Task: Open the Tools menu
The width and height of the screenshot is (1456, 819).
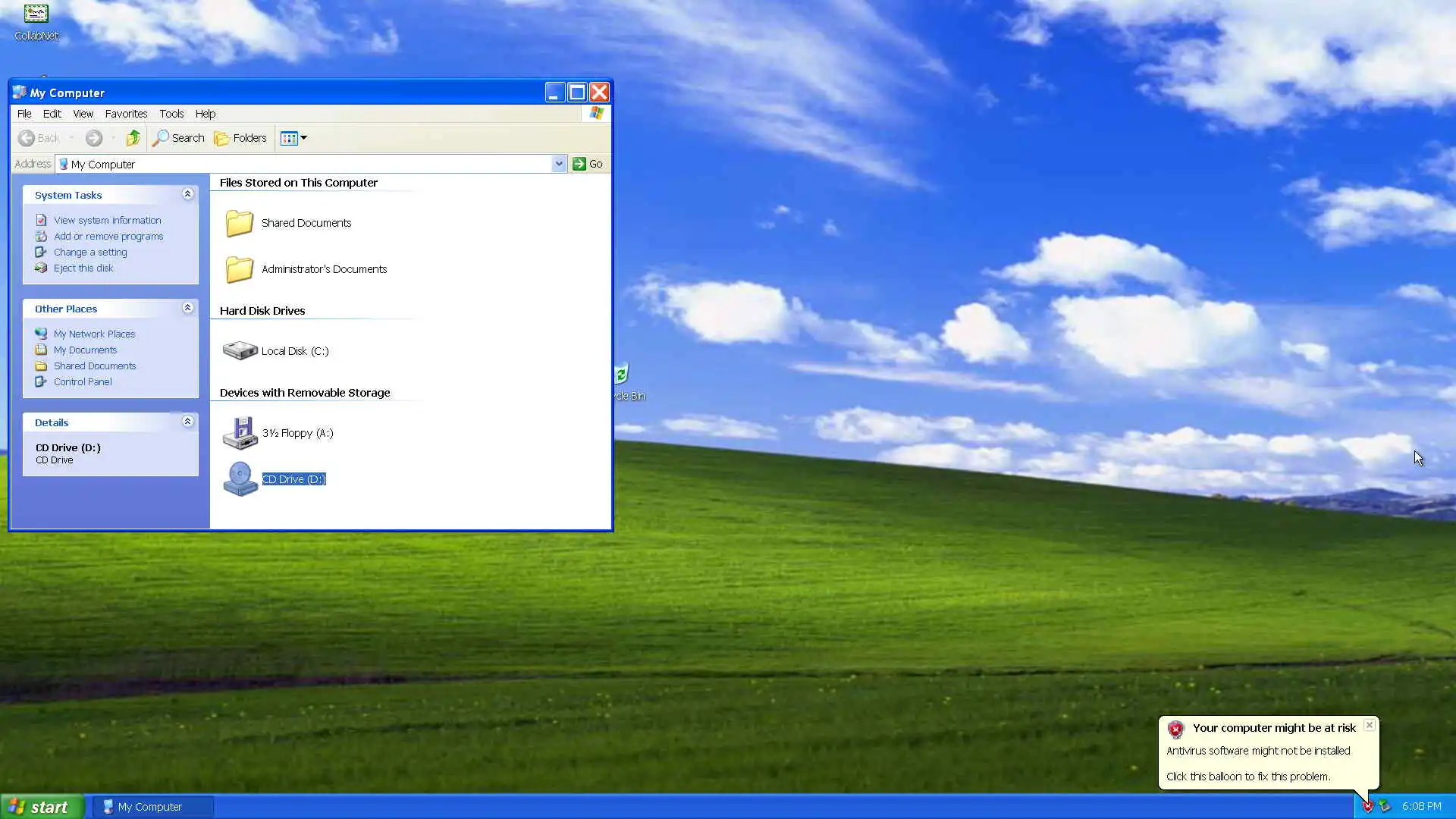Action: click(x=171, y=114)
